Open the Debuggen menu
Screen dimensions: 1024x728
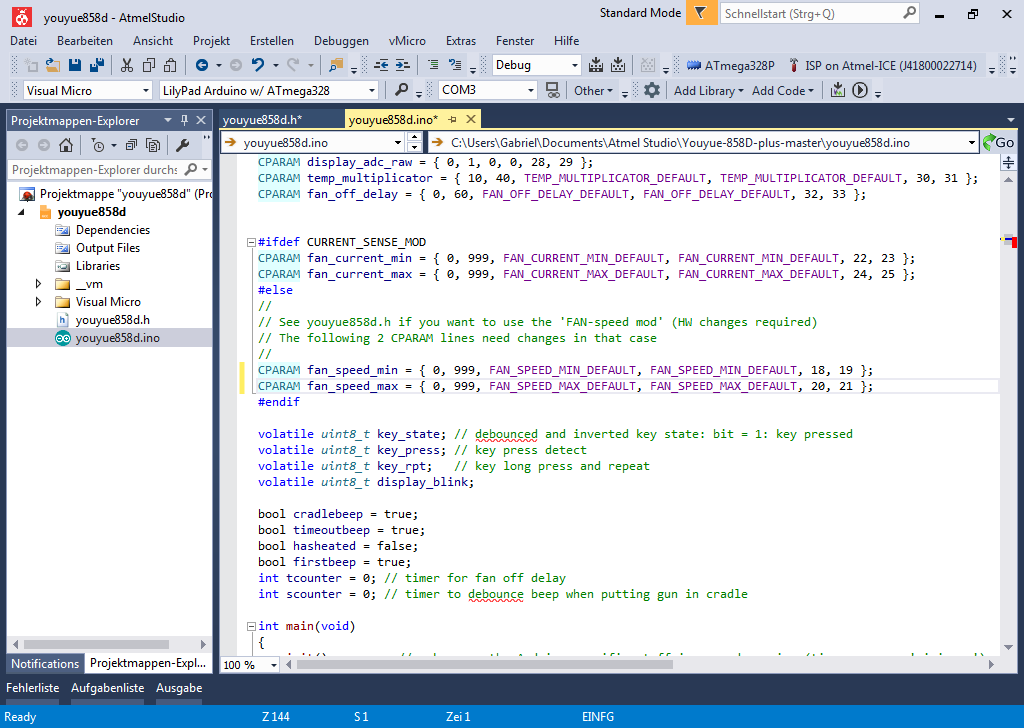(341, 41)
